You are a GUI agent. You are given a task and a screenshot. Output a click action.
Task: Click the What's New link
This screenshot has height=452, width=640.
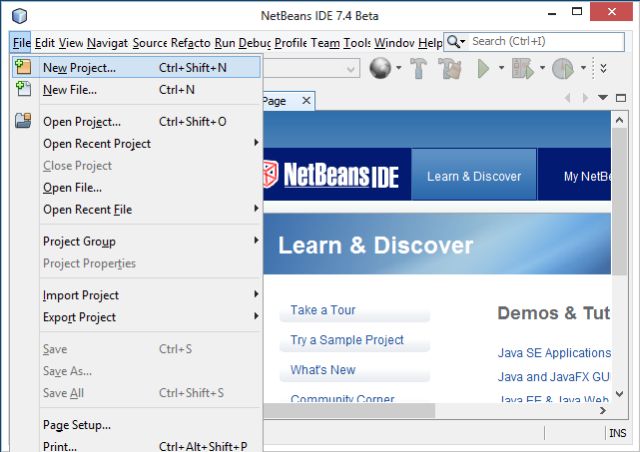click(323, 370)
